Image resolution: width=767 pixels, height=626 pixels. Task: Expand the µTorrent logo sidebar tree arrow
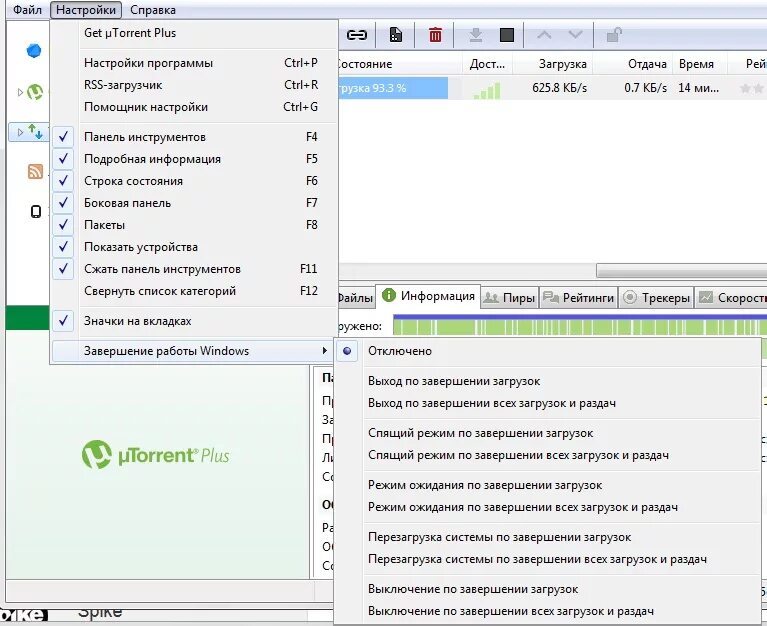[x=20, y=92]
